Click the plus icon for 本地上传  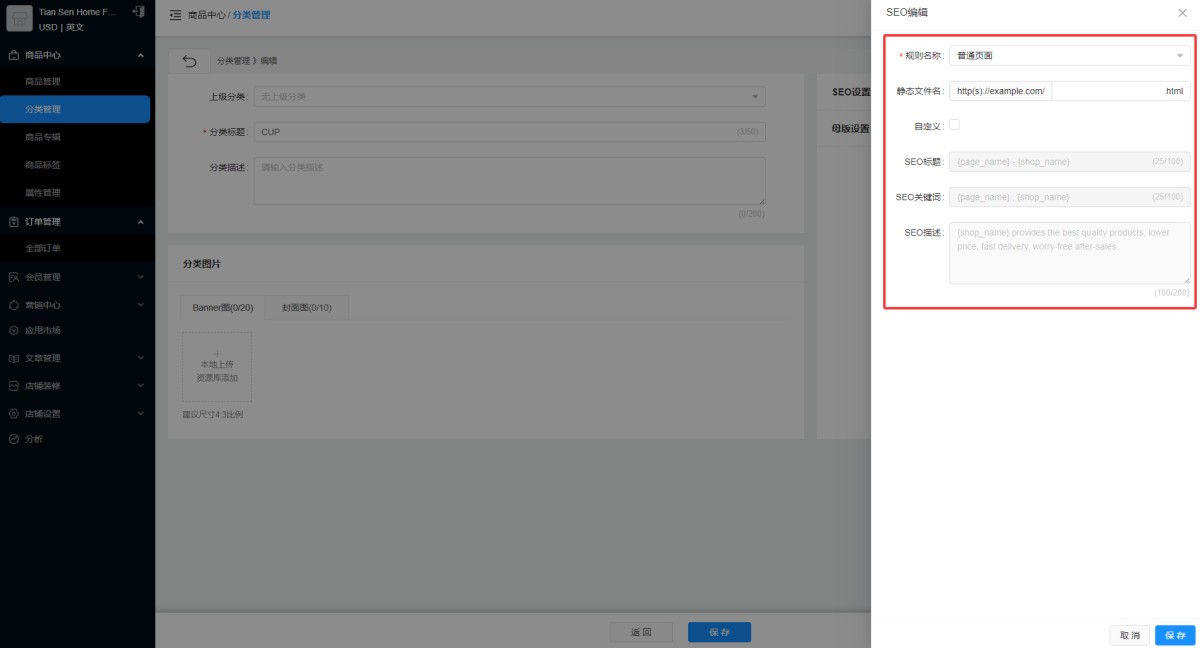(217, 354)
